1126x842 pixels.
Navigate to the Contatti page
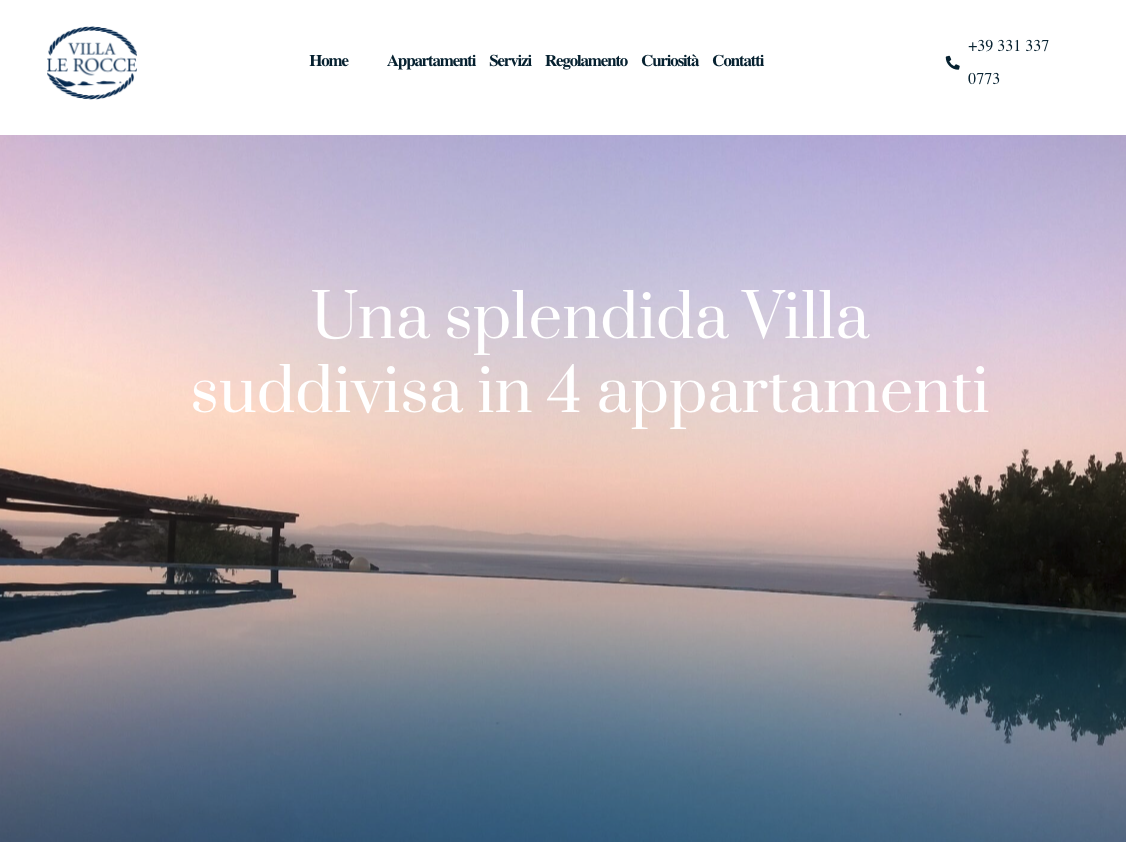[738, 61]
